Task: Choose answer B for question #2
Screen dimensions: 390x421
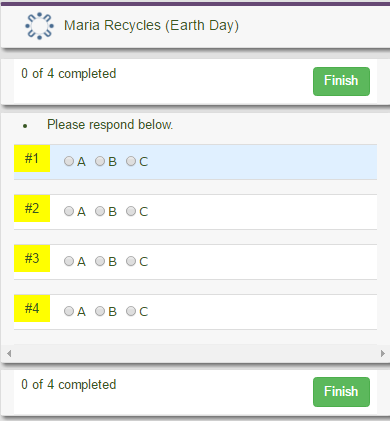Action: click(100, 211)
